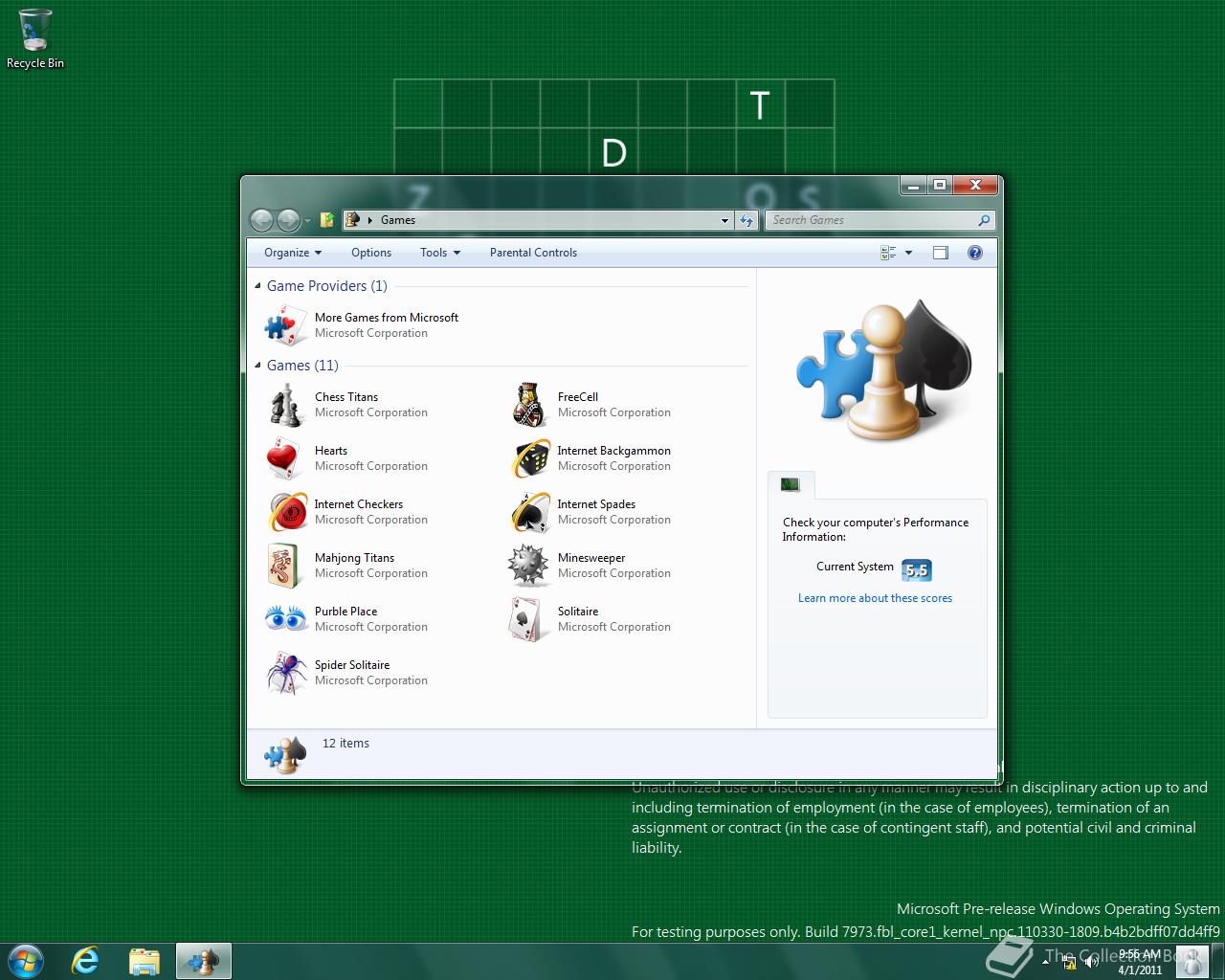Viewport: 1225px width, 980px height.
Task: Open the Chess Titans game icon
Action: (x=285, y=405)
